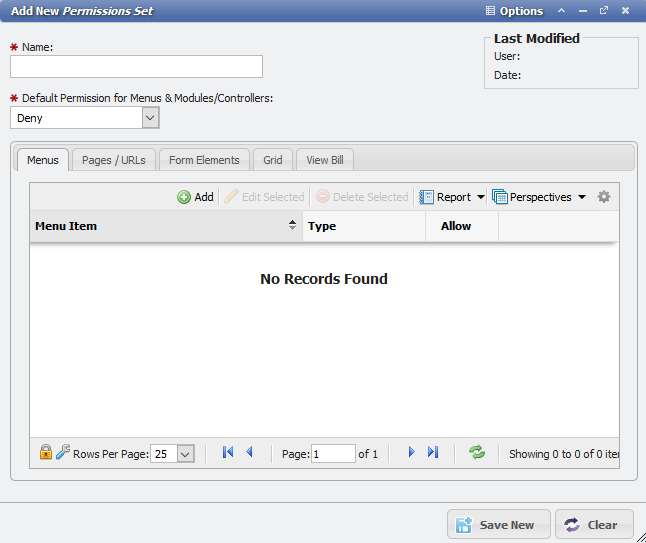Open the Report dropdown menu

click(452, 197)
